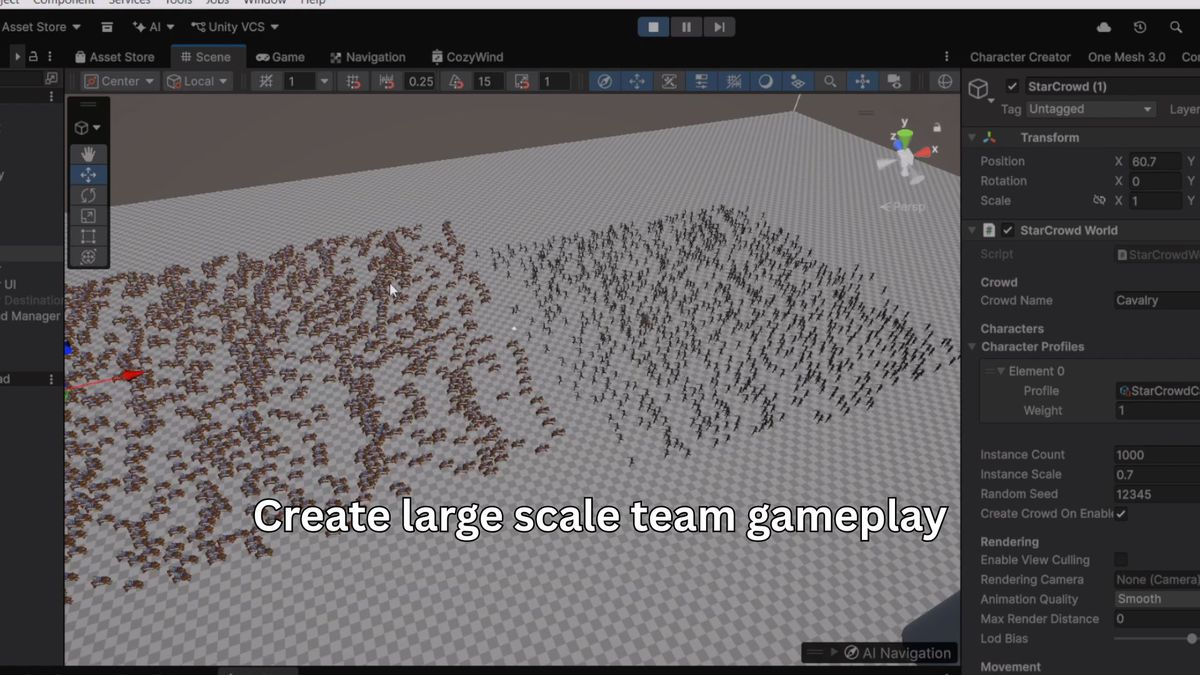Open the Center pivot mode dropdown
Viewport: 1200px width, 675px height.
point(120,81)
